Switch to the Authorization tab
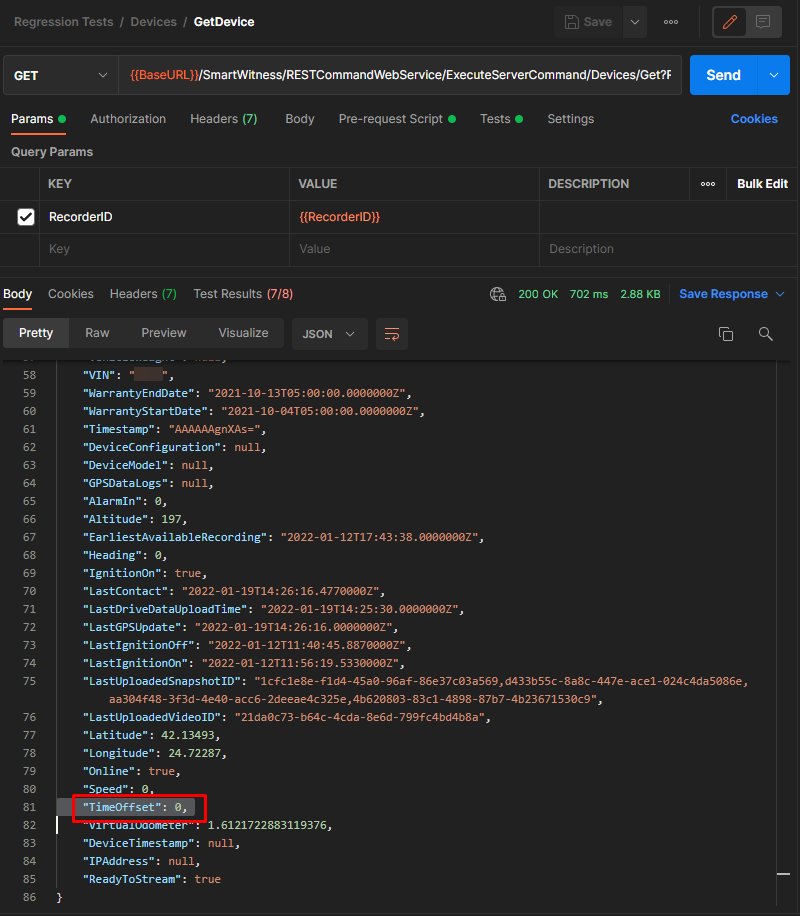 (x=128, y=118)
